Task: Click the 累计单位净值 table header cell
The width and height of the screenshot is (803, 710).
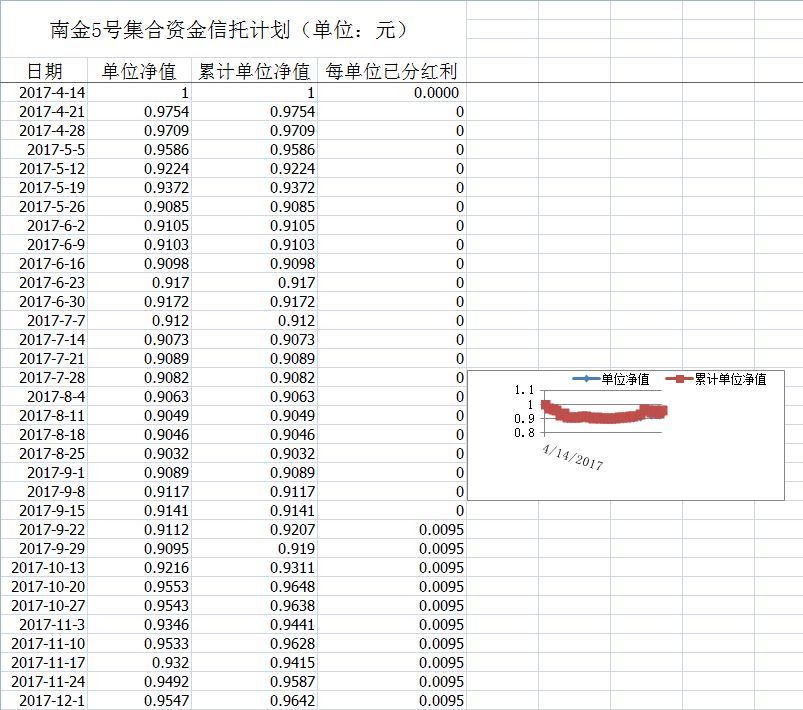Action: click(x=254, y=71)
